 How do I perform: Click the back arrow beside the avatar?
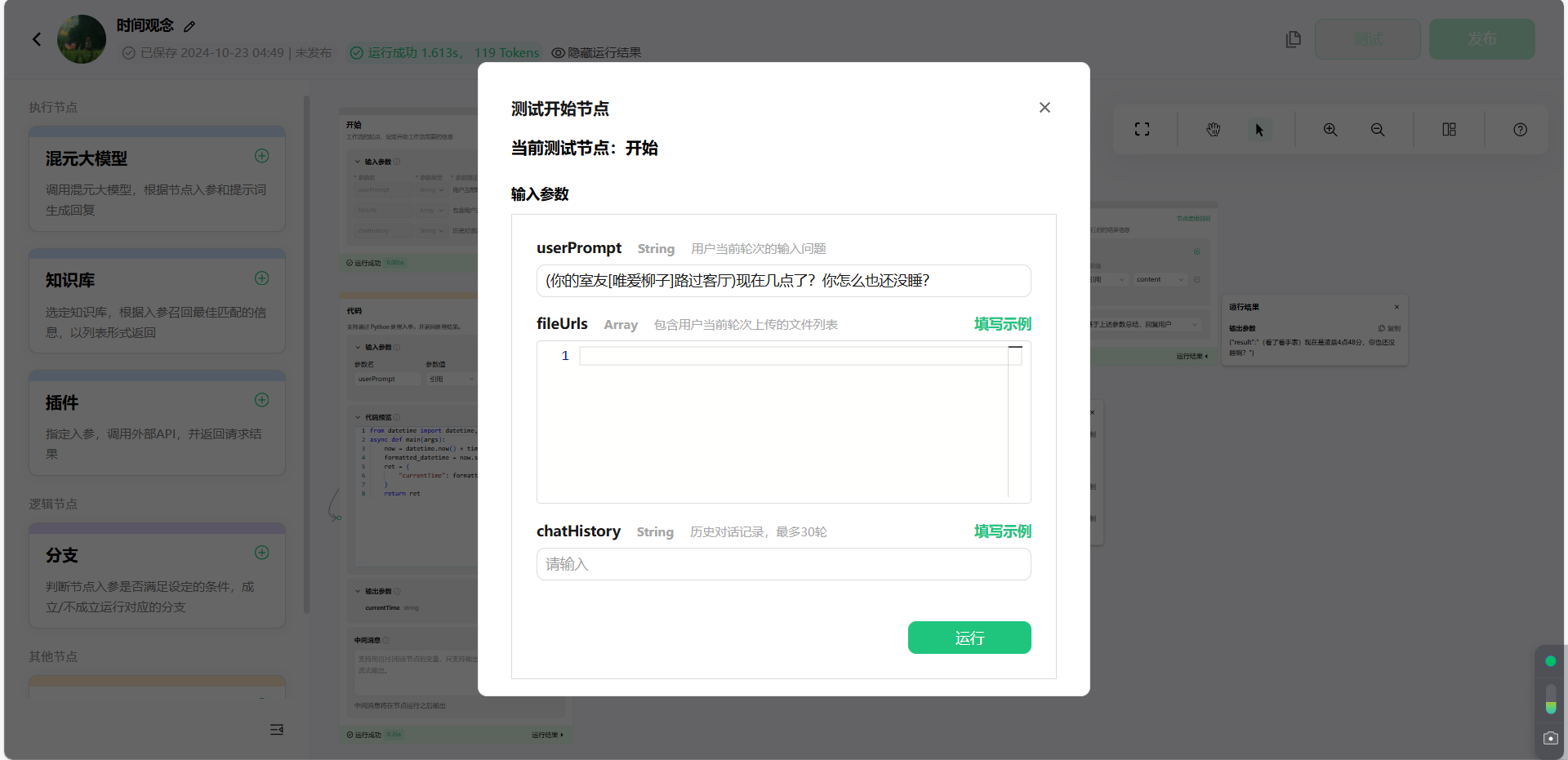37,39
